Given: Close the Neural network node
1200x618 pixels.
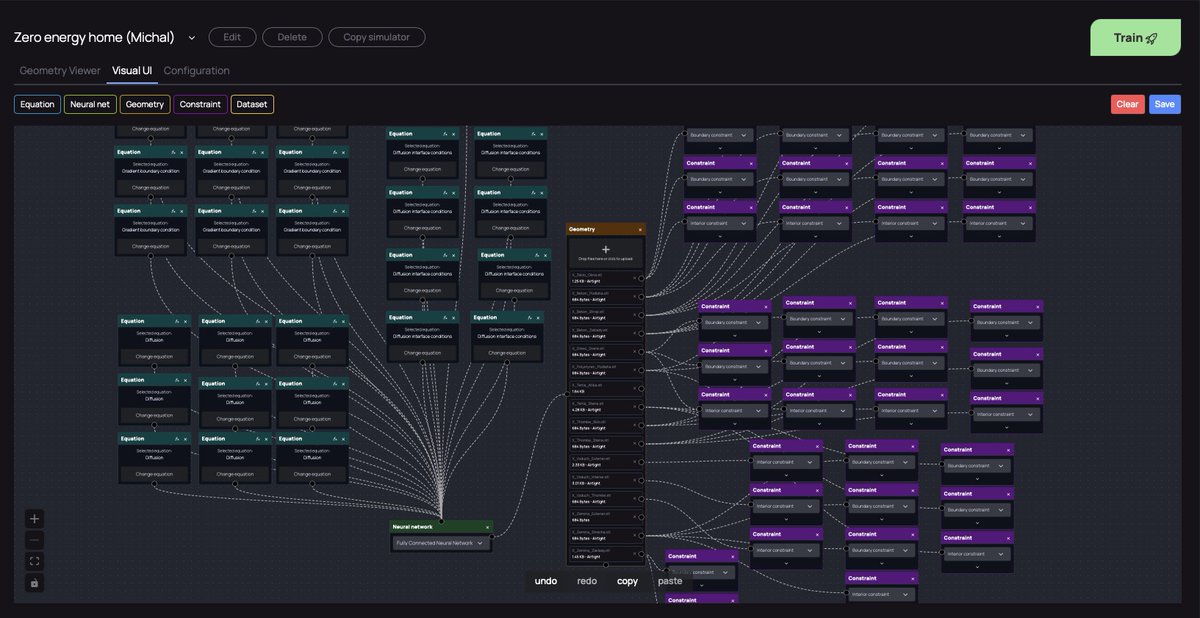Looking at the screenshot, I should click(488, 526).
